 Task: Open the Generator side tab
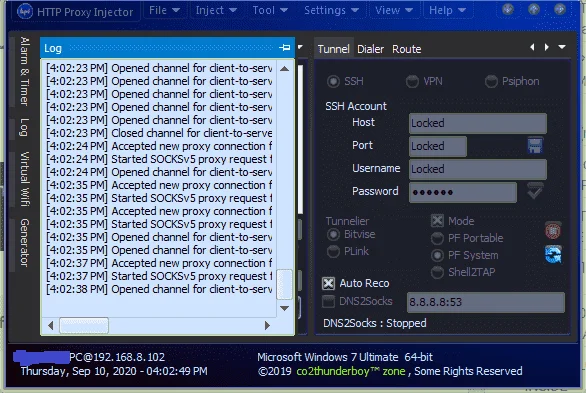[24, 242]
